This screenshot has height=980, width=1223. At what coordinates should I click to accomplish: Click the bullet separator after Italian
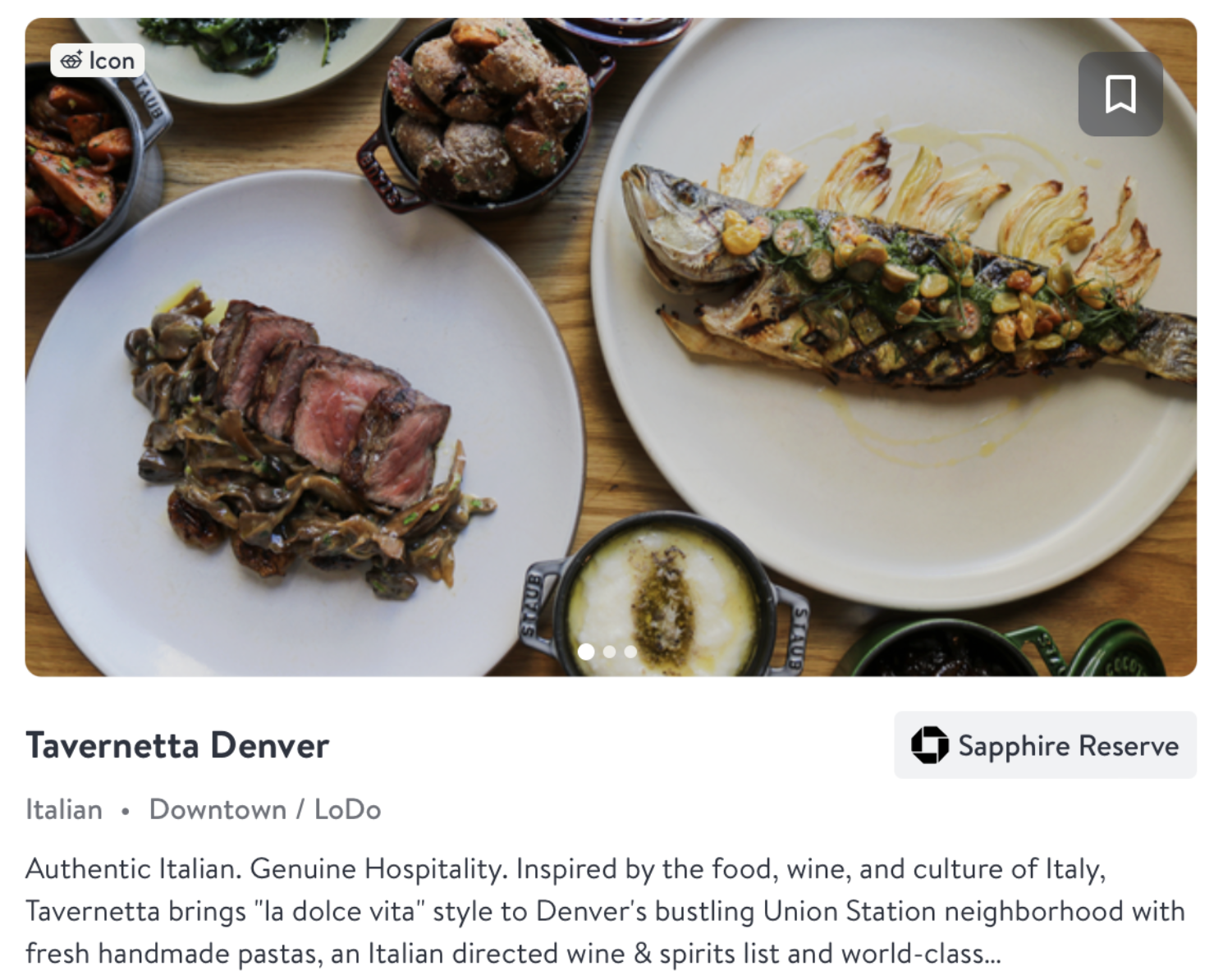click(126, 811)
